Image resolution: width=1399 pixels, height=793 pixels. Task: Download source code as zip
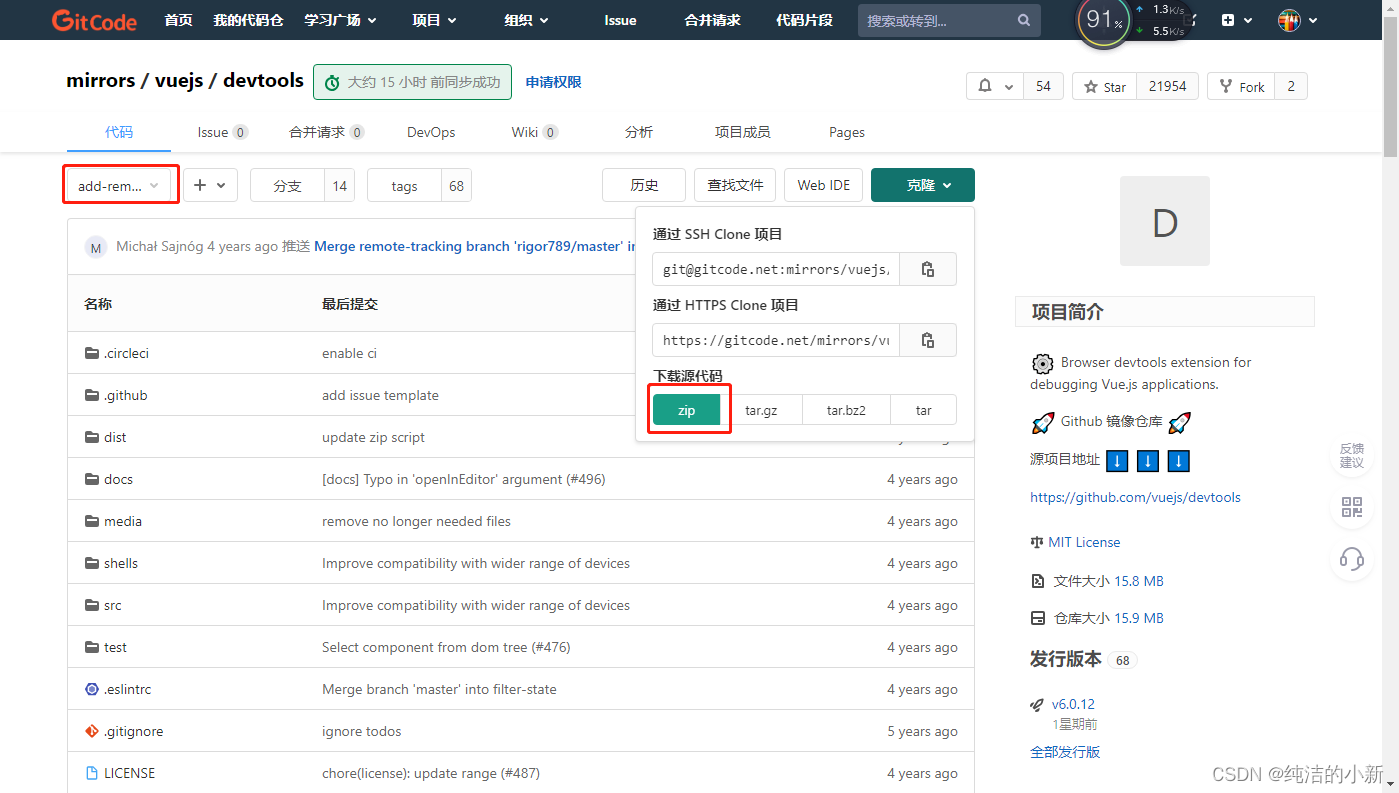click(x=687, y=409)
